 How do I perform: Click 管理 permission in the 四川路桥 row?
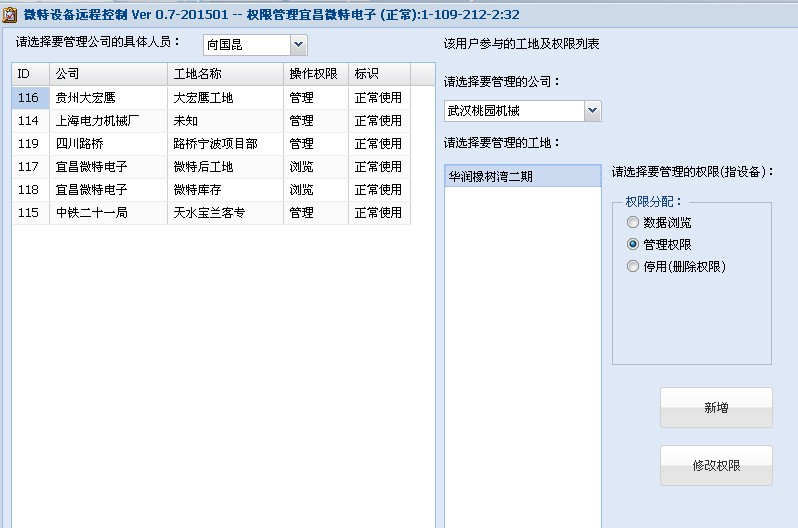pyautogui.click(x=316, y=144)
